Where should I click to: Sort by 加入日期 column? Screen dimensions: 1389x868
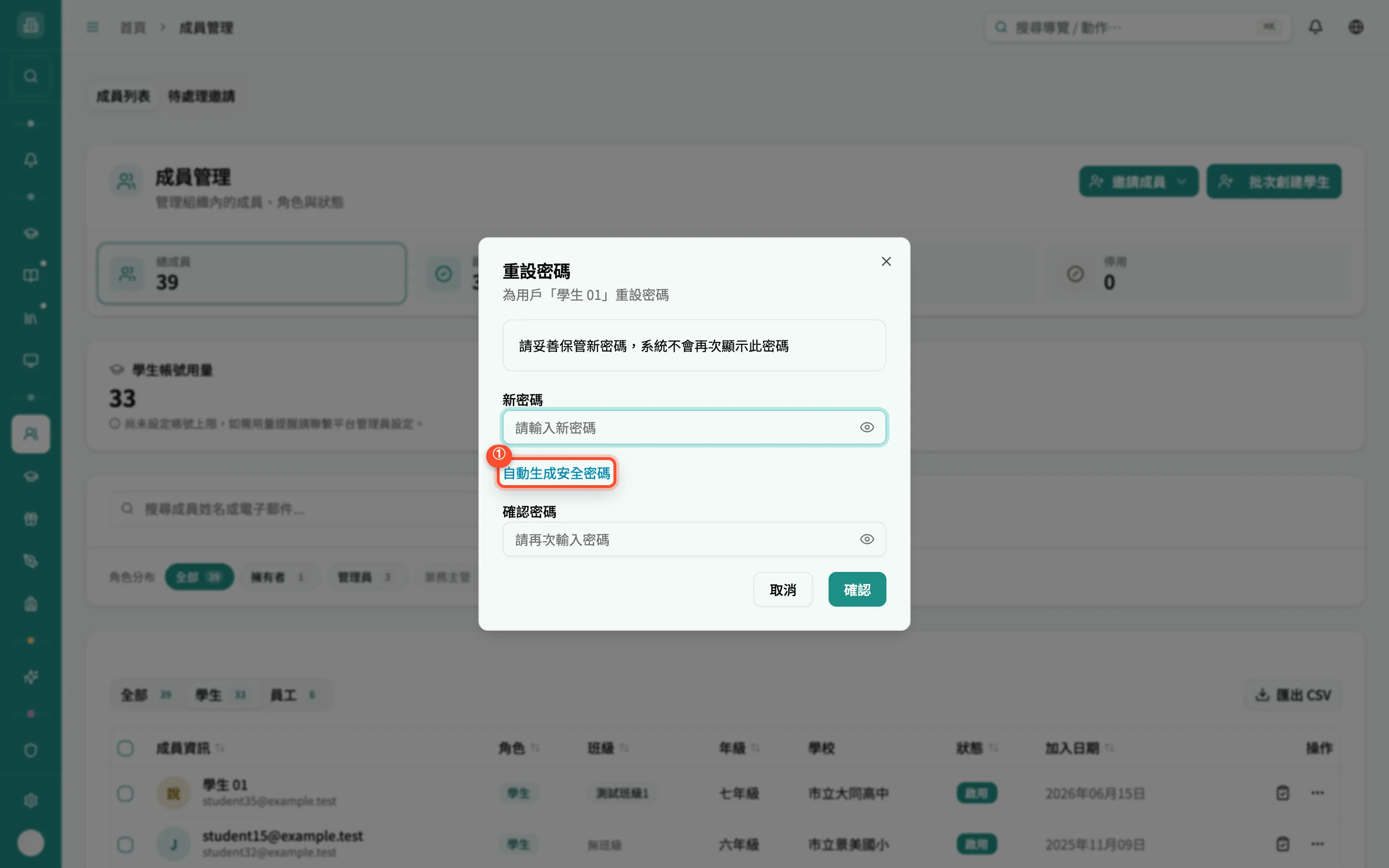1079,748
